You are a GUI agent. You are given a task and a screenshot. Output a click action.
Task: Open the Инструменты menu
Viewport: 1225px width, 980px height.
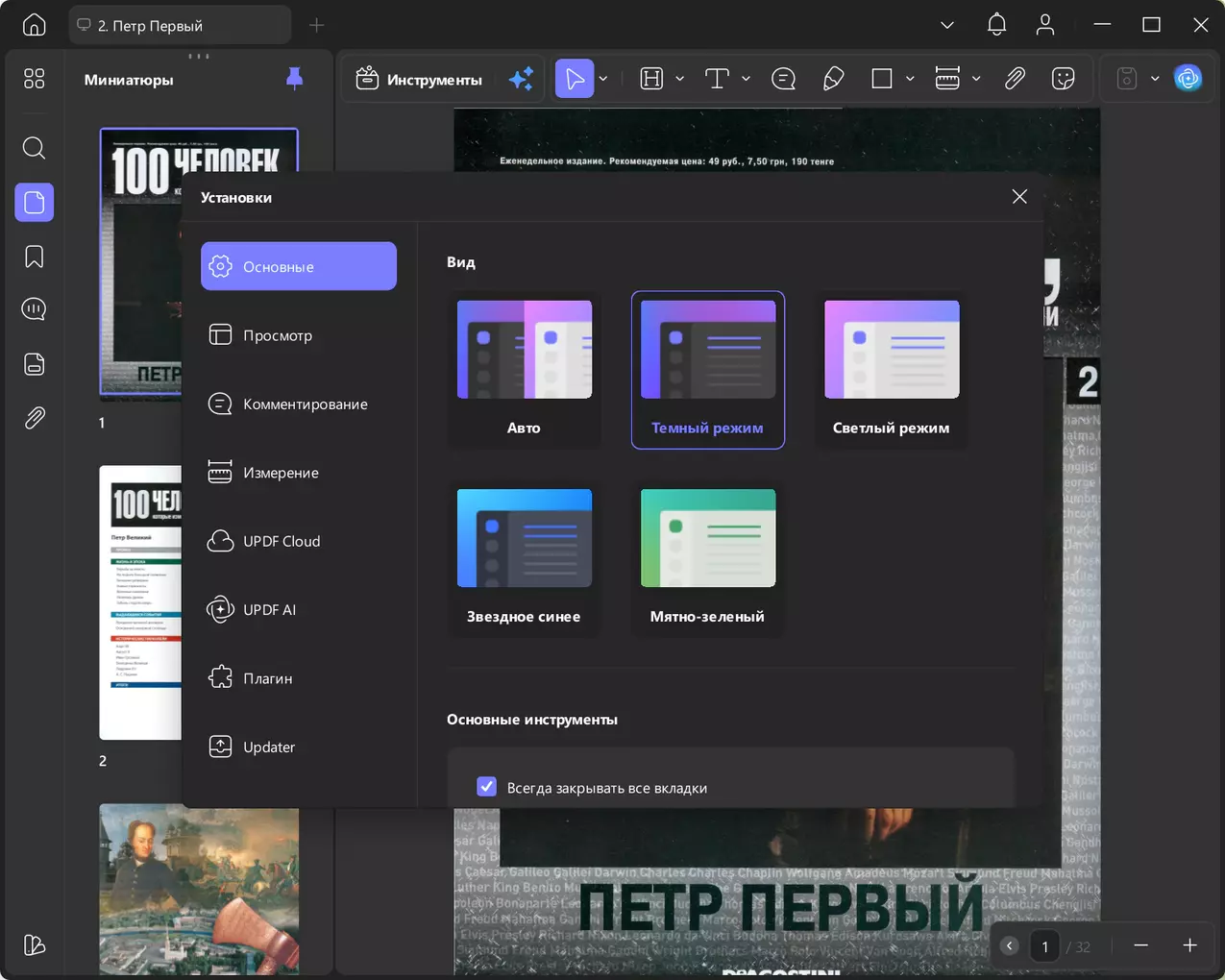coord(419,79)
